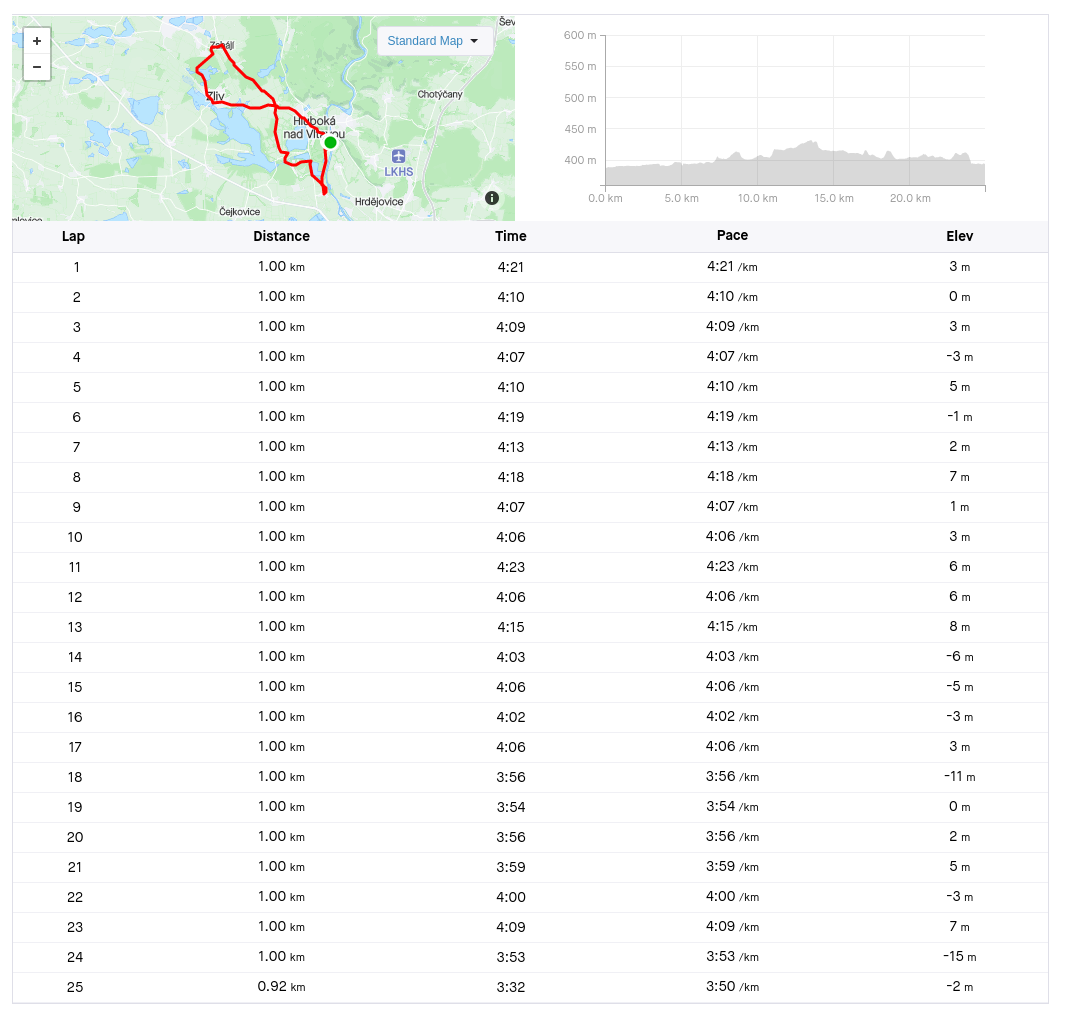
Task: Click the green start marker on the map
Action: 330,142
